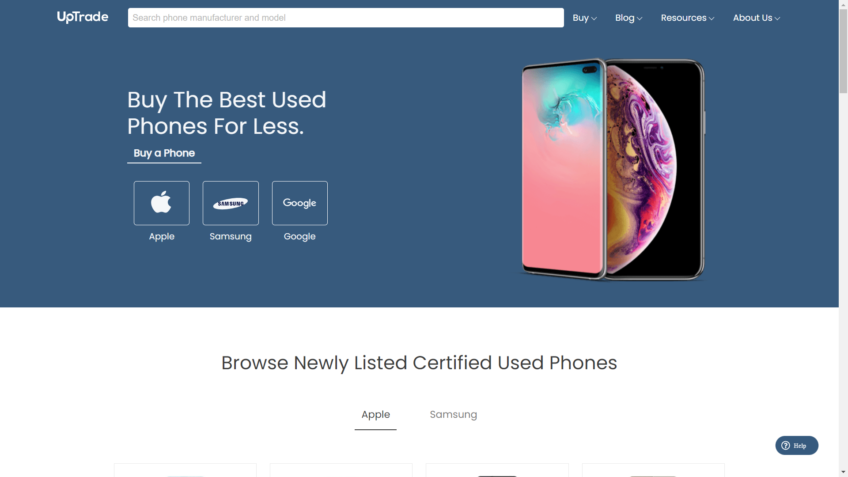Choose the Google logo icon box
Viewport: 848px width, 477px height.
[300, 203]
